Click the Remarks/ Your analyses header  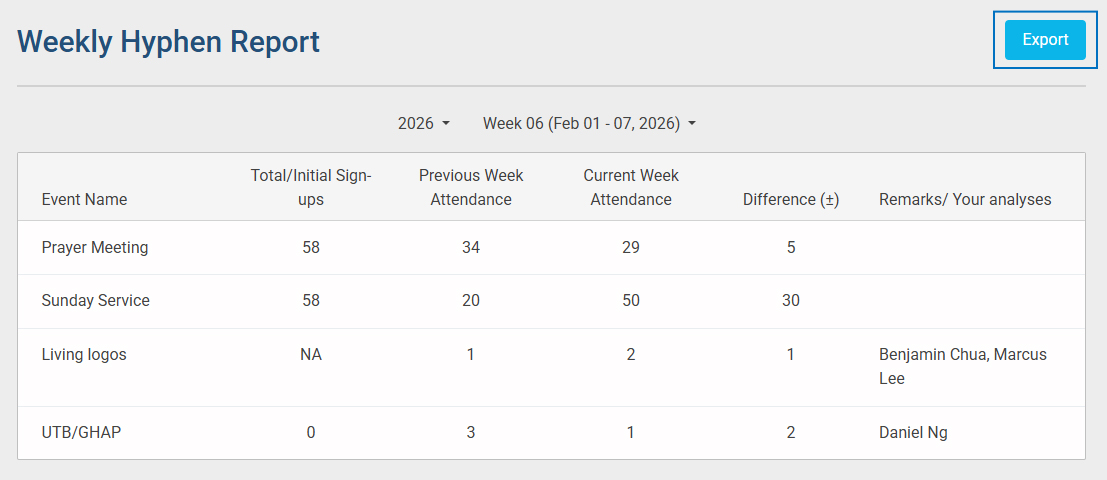(x=965, y=199)
